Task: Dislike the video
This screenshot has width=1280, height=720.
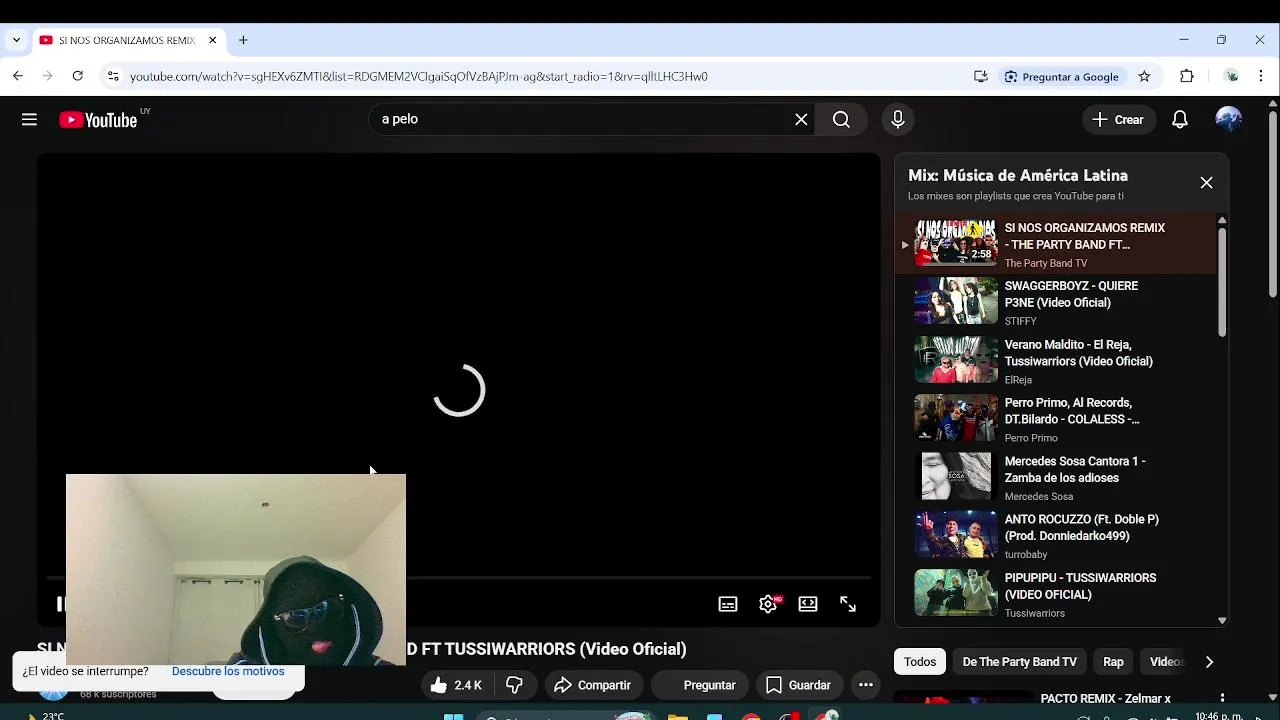Action: coord(514,685)
